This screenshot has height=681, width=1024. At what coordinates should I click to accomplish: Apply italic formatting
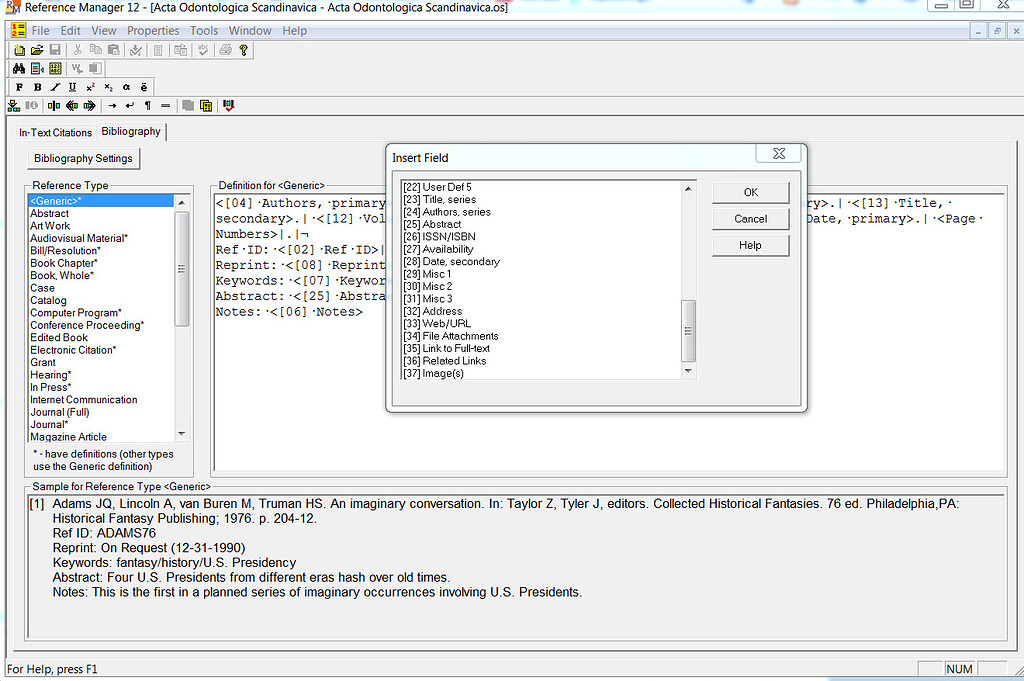(55, 87)
